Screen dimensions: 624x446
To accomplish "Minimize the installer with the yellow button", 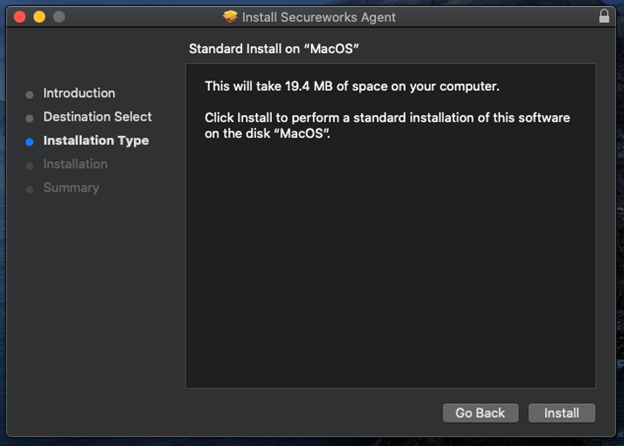I will [x=40, y=17].
